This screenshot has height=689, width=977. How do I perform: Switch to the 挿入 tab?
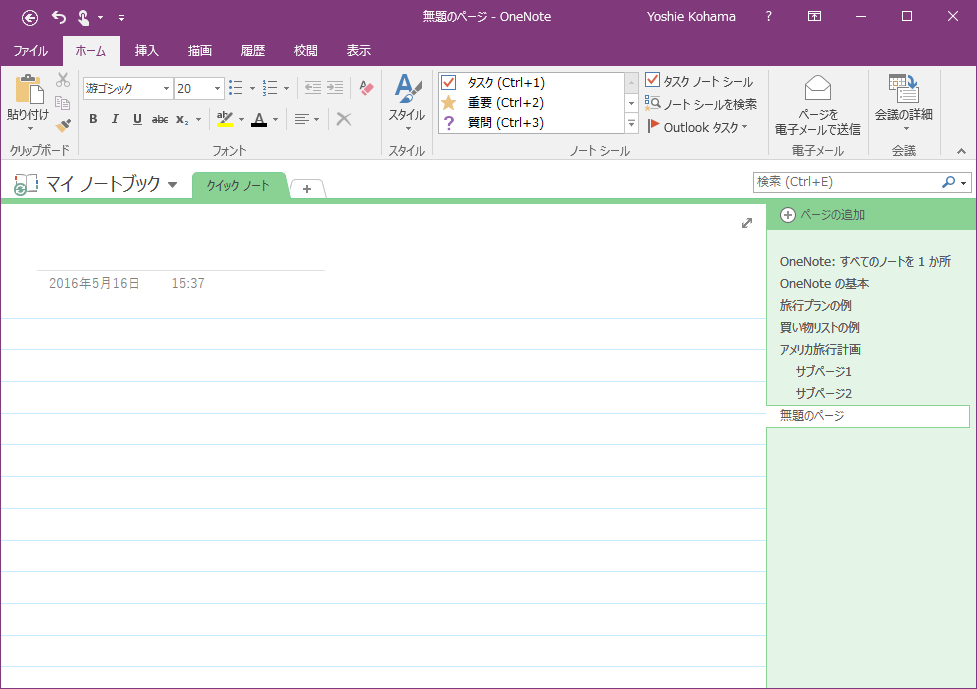coord(147,50)
